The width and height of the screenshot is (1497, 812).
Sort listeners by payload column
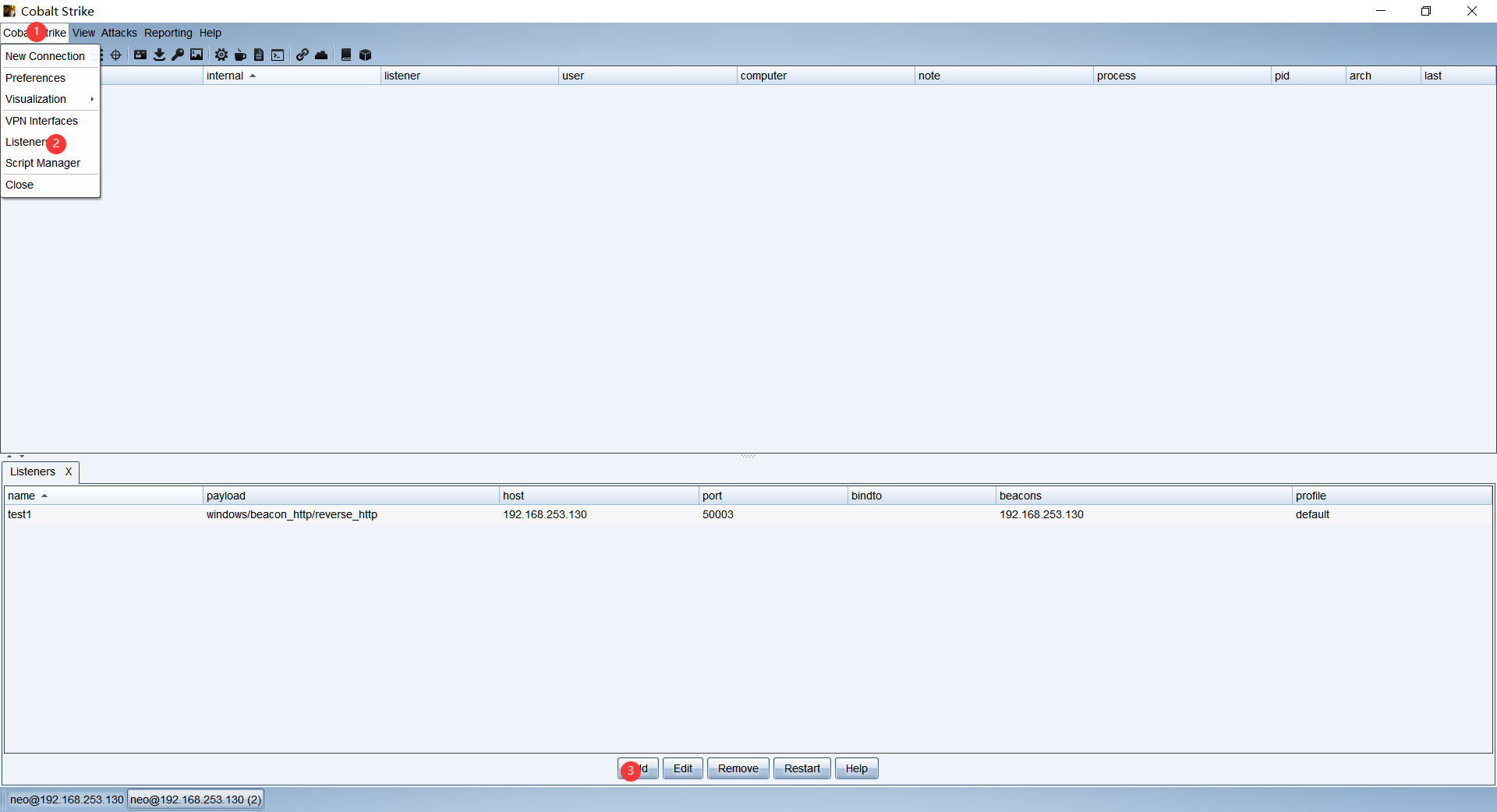(x=351, y=496)
